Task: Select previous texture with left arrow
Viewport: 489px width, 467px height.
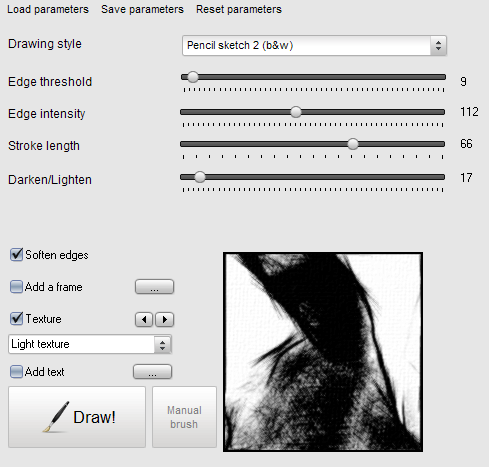Action: pyautogui.click(x=144, y=319)
